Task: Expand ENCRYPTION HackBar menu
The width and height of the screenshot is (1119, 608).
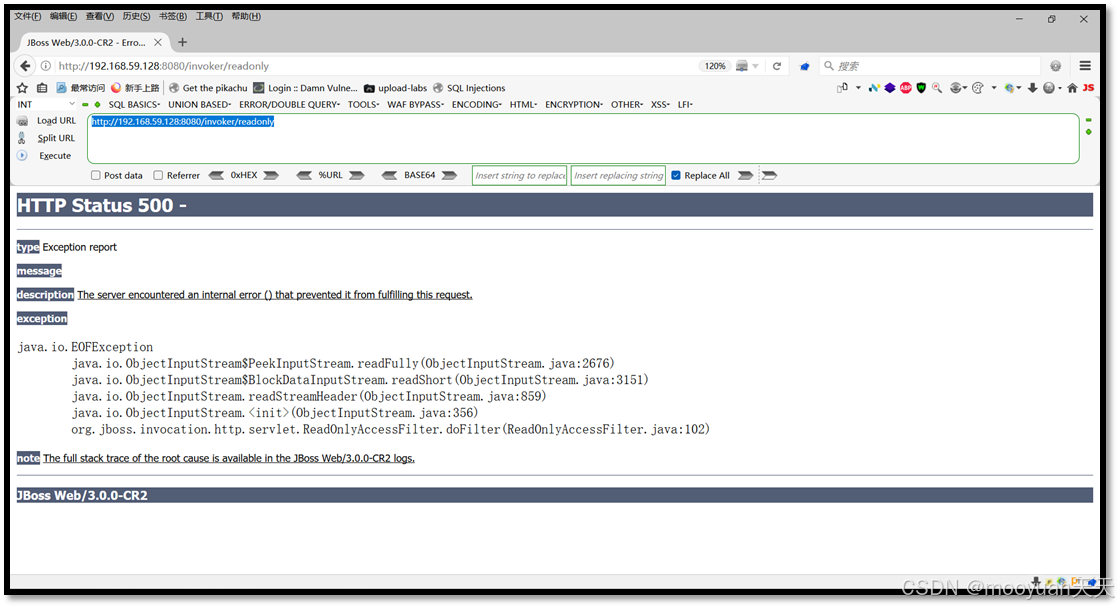Action: (x=574, y=105)
